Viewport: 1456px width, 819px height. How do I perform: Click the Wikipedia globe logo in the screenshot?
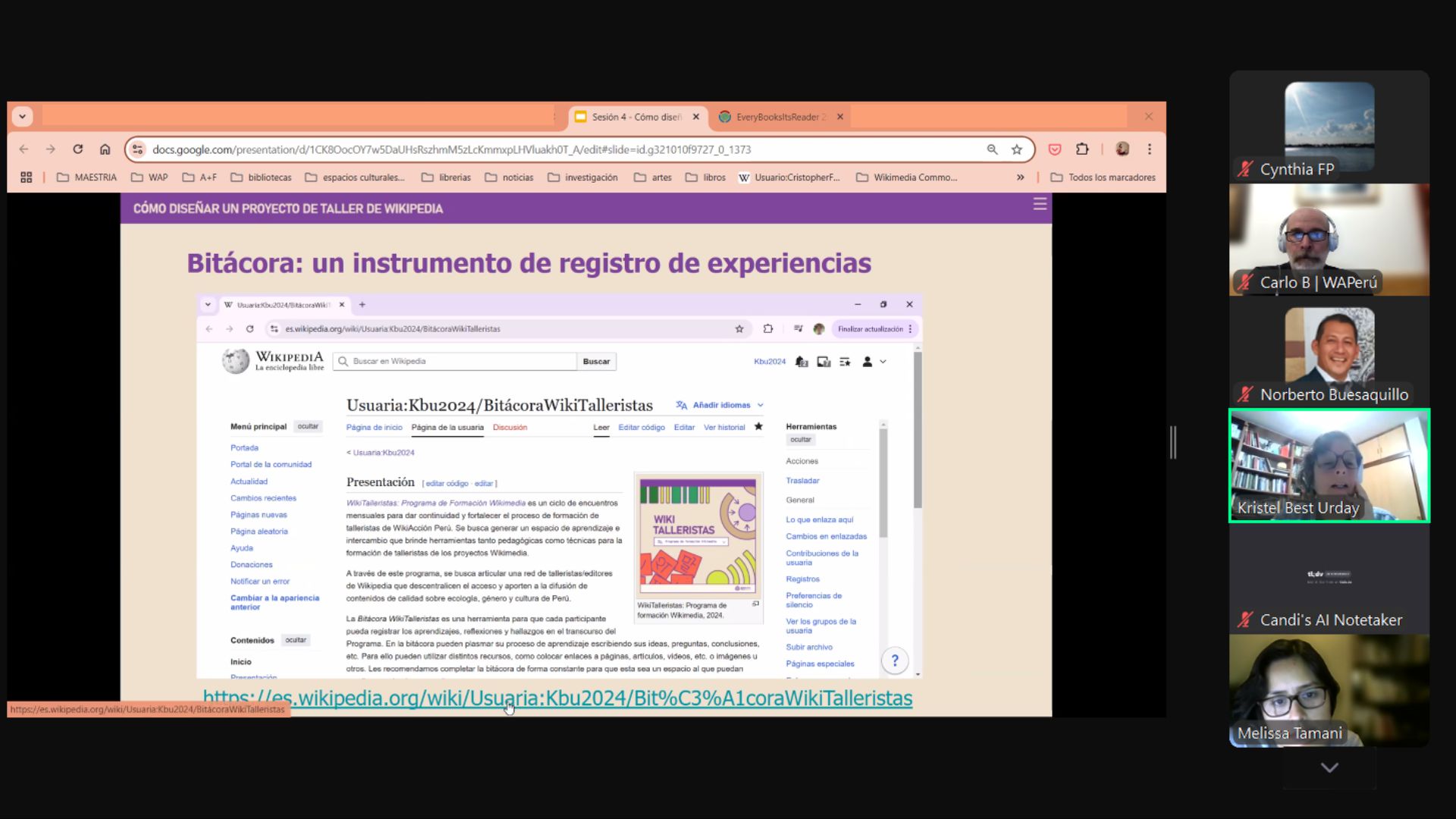[235, 361]
